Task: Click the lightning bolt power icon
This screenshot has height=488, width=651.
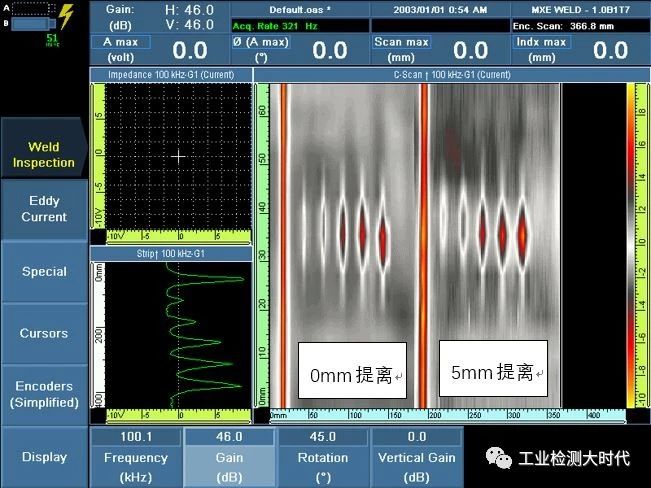Action: pos(66,16)
